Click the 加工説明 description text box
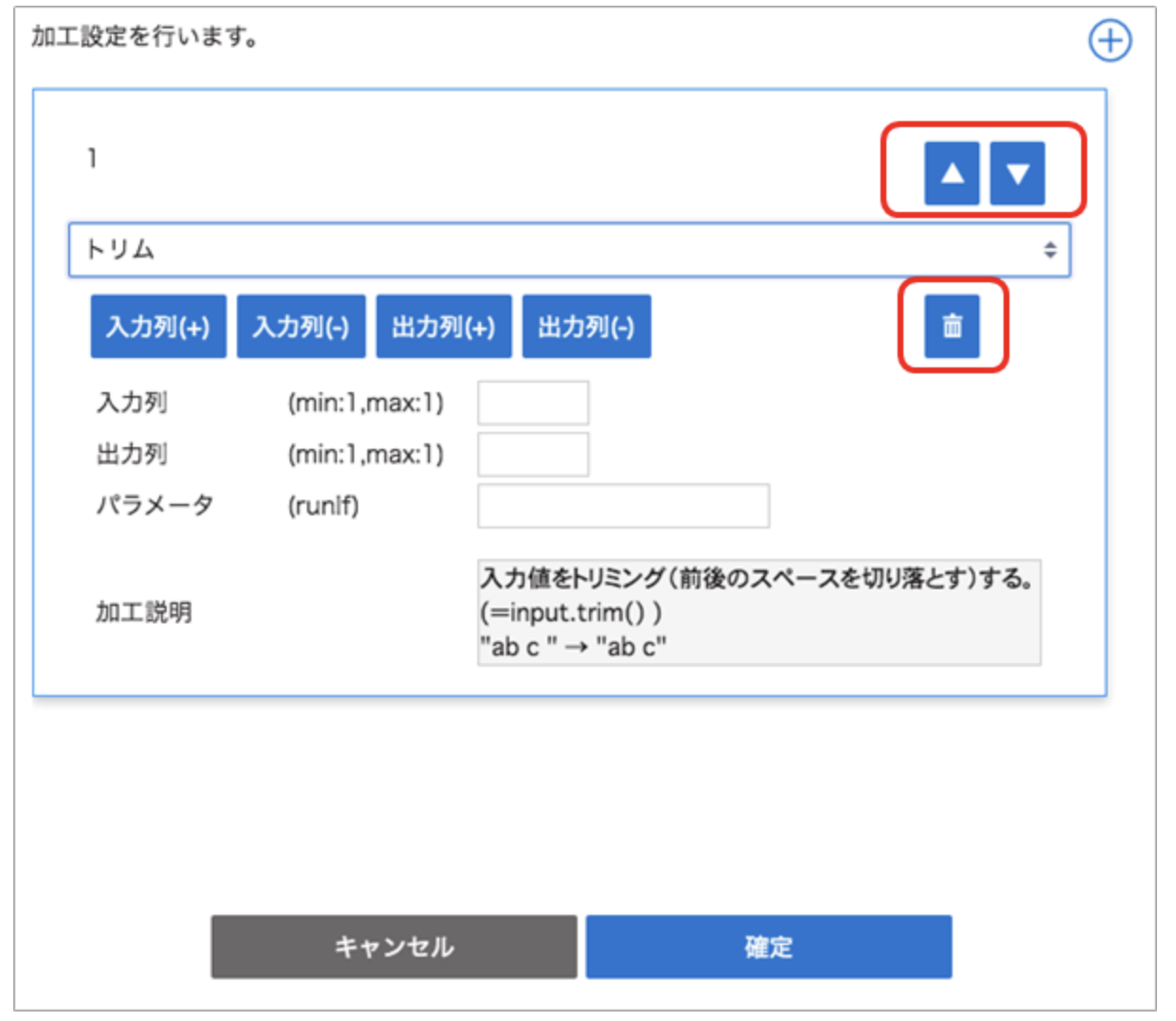 758,613
